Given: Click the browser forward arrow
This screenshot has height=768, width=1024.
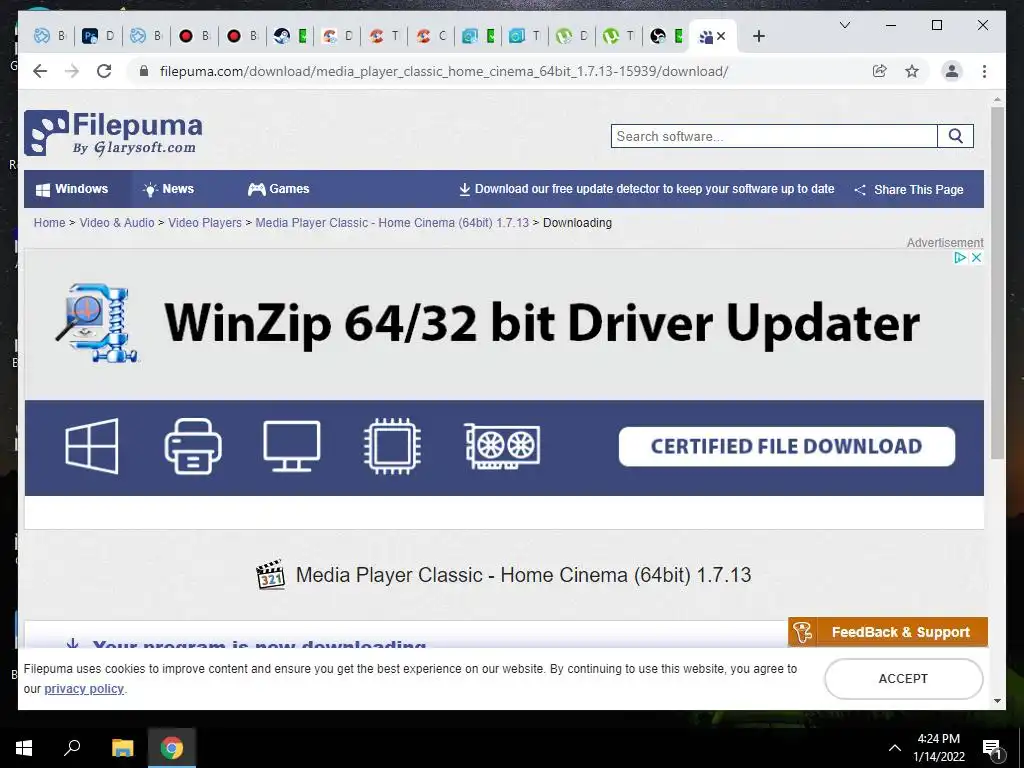Looking at the screenshot, I should coord(72,71).
